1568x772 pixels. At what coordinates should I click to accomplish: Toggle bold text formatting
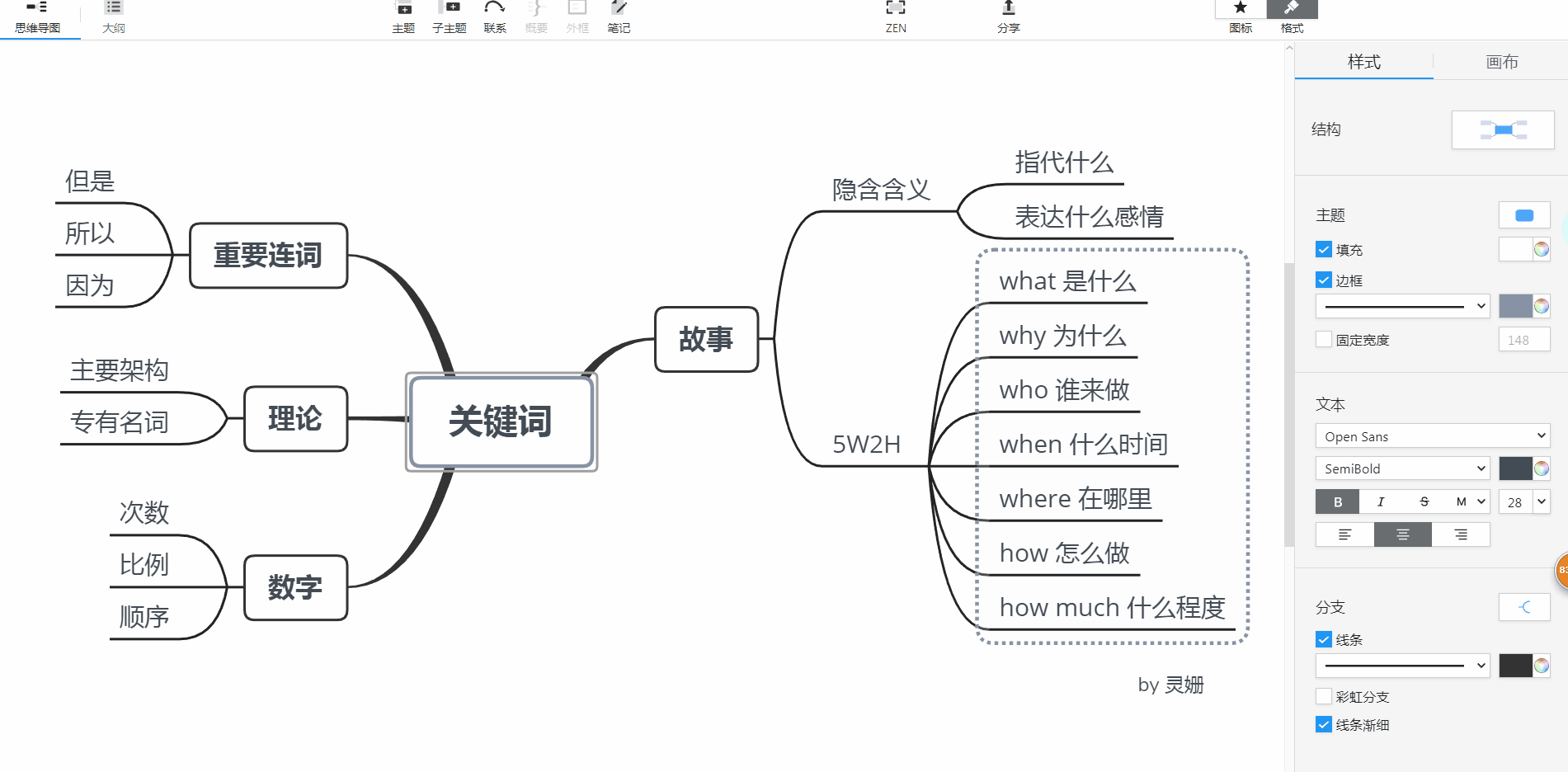click(1337, 501)
